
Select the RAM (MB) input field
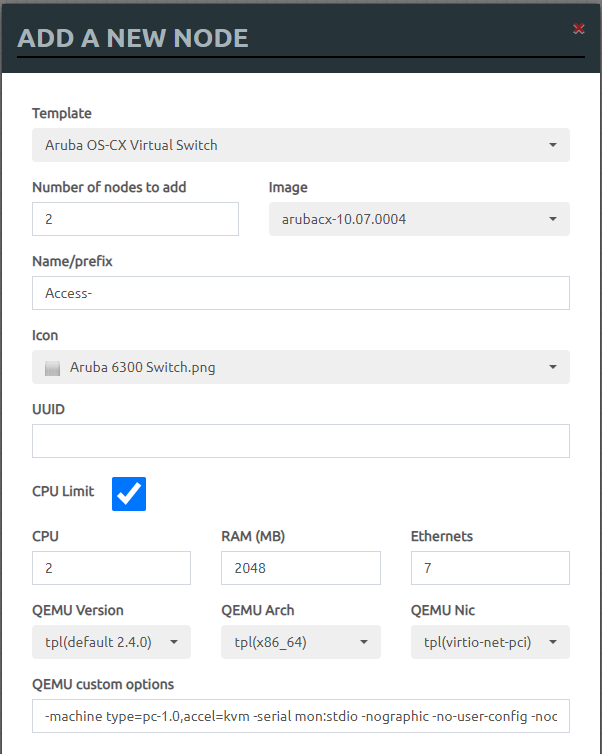(x=300, y=568)
